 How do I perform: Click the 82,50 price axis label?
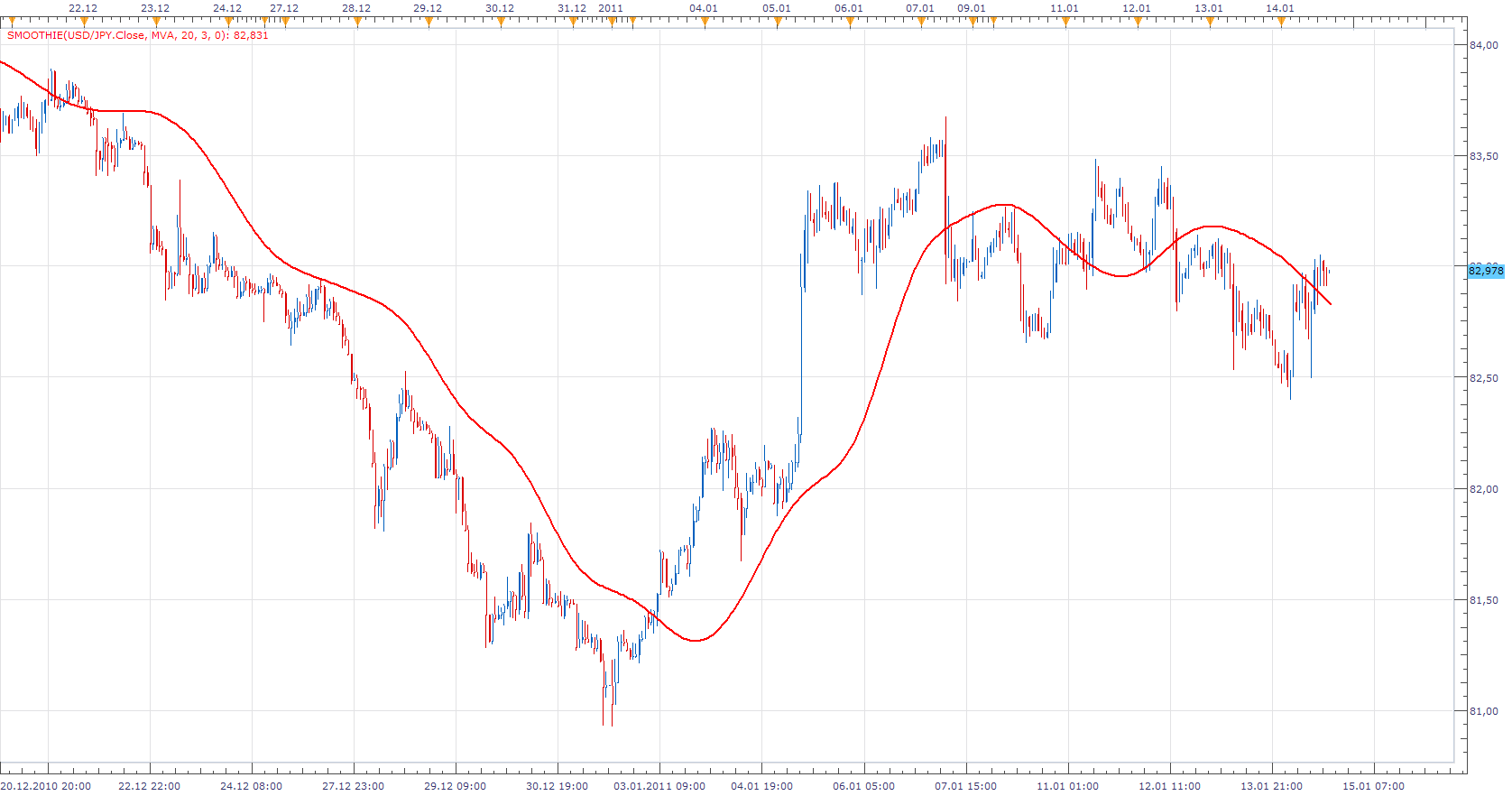click(1484, 378)
